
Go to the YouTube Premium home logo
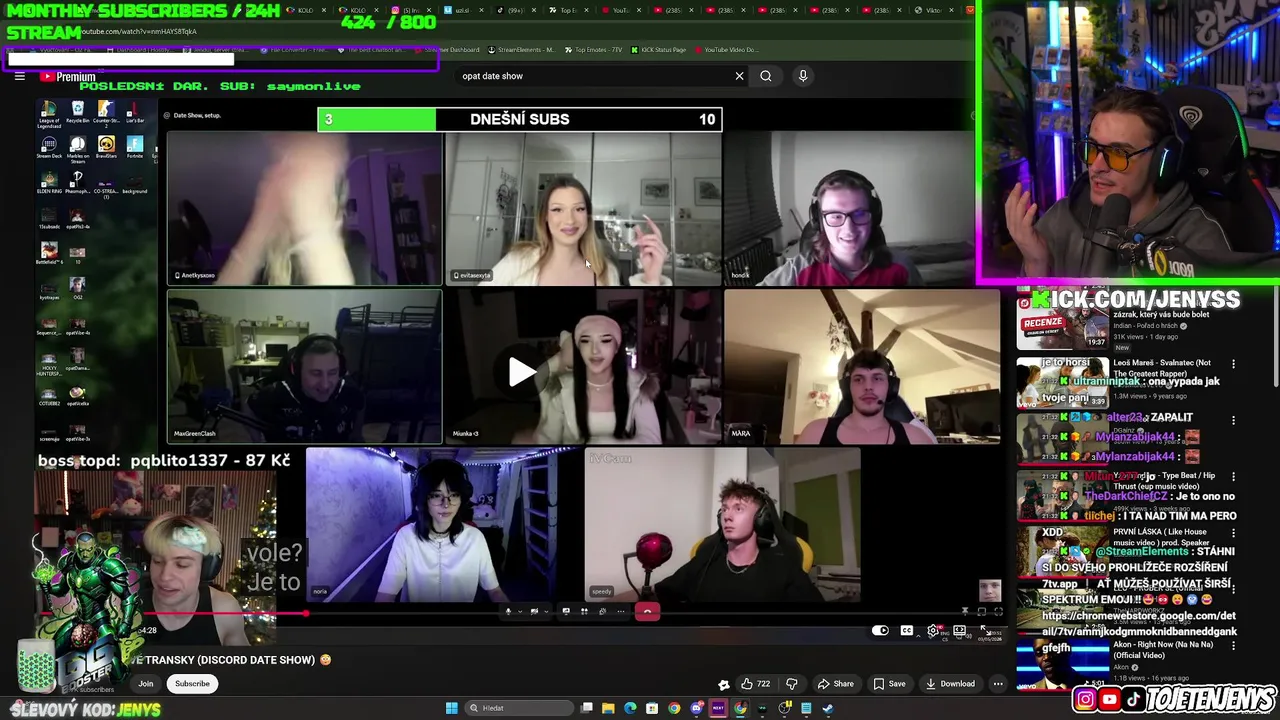(x=68, y=76)
